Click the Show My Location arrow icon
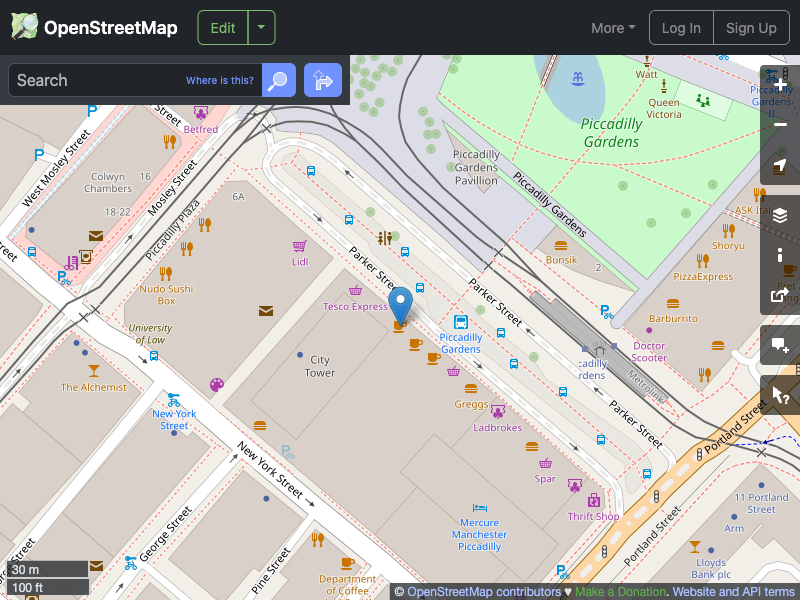Viewport: 800px width, 600px height. click(x=779, y=165)
